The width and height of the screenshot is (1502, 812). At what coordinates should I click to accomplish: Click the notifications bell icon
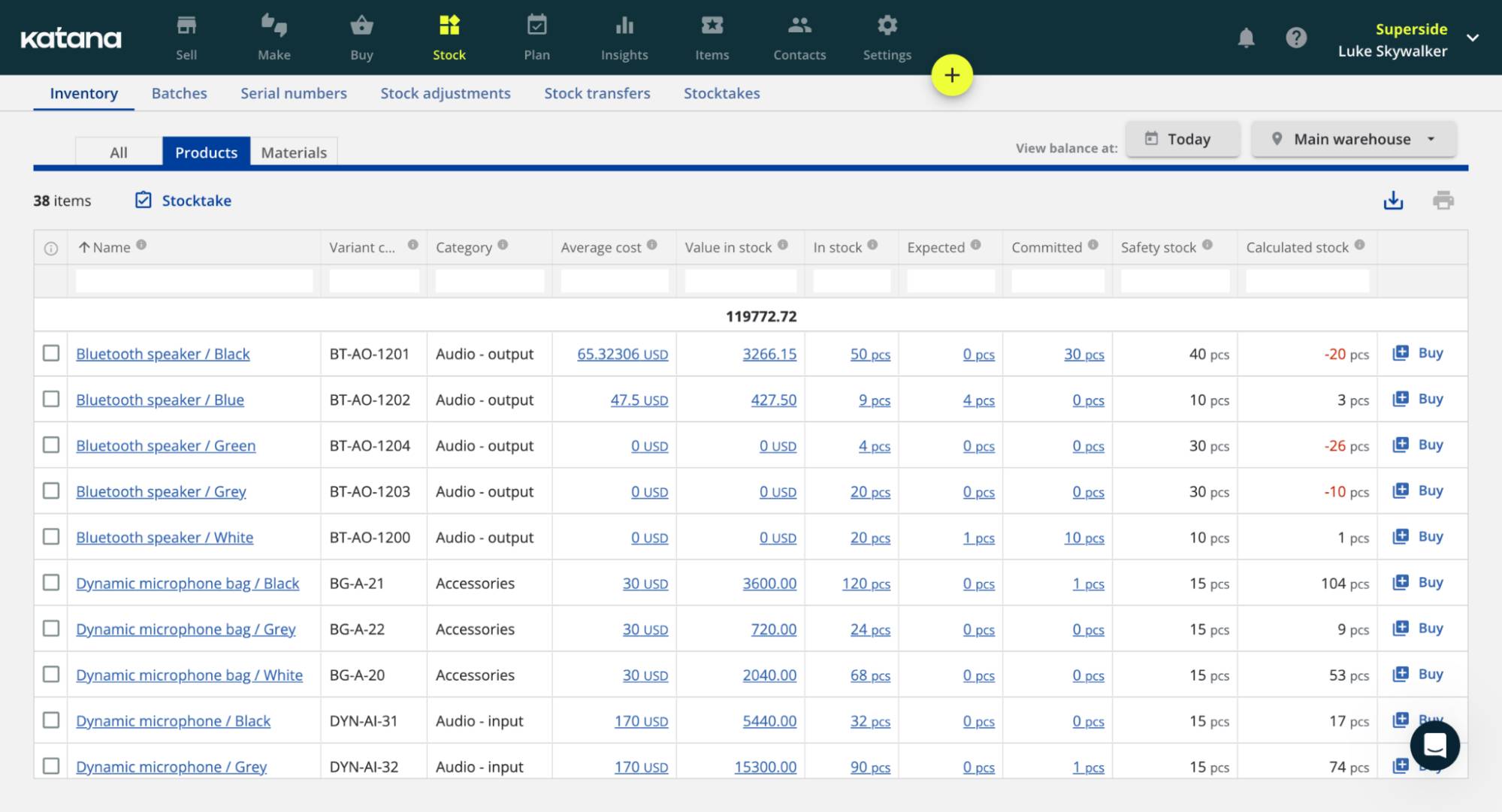1247,38
